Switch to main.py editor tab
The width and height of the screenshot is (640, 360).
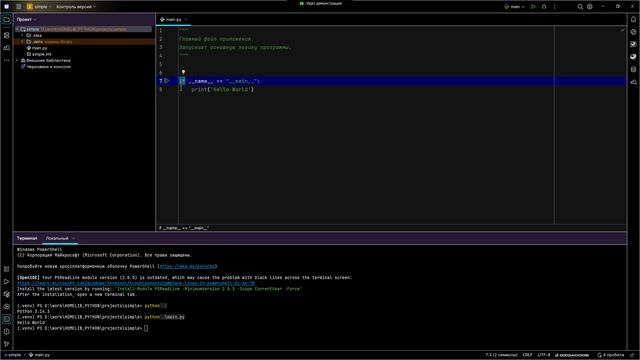click(x=173, y=19)
